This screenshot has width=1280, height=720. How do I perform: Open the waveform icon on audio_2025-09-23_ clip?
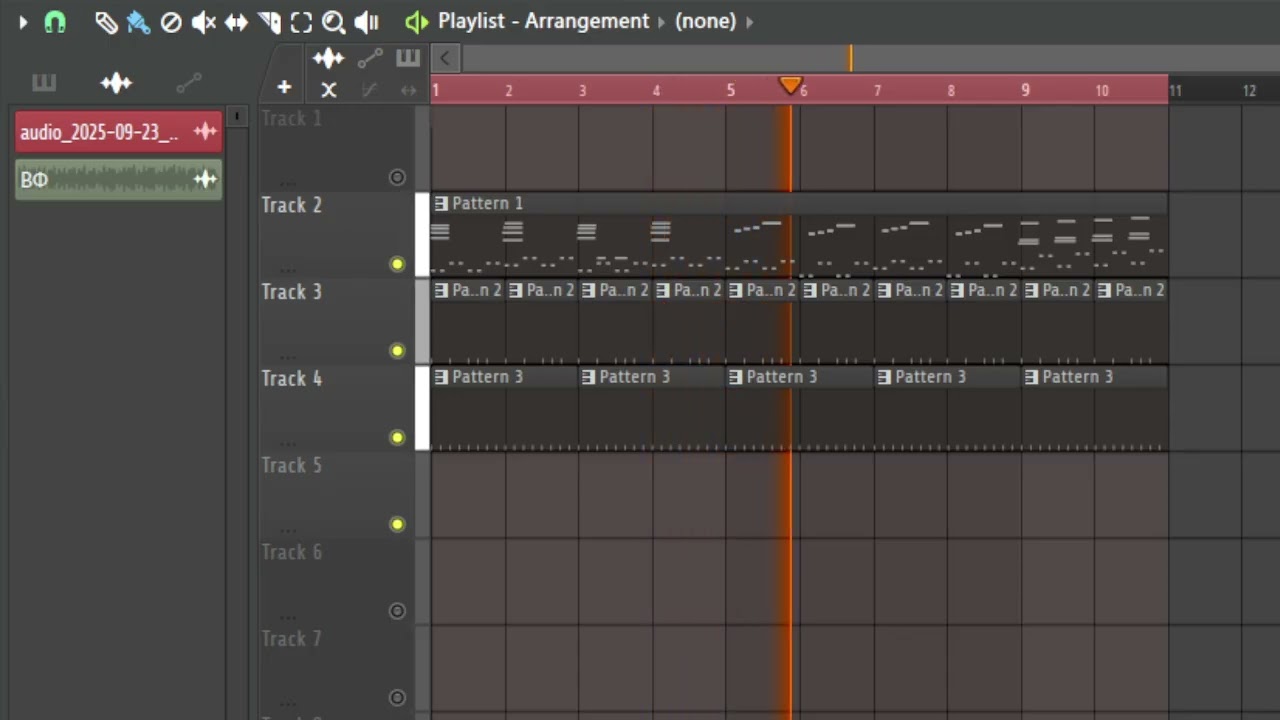pos(205,132)
